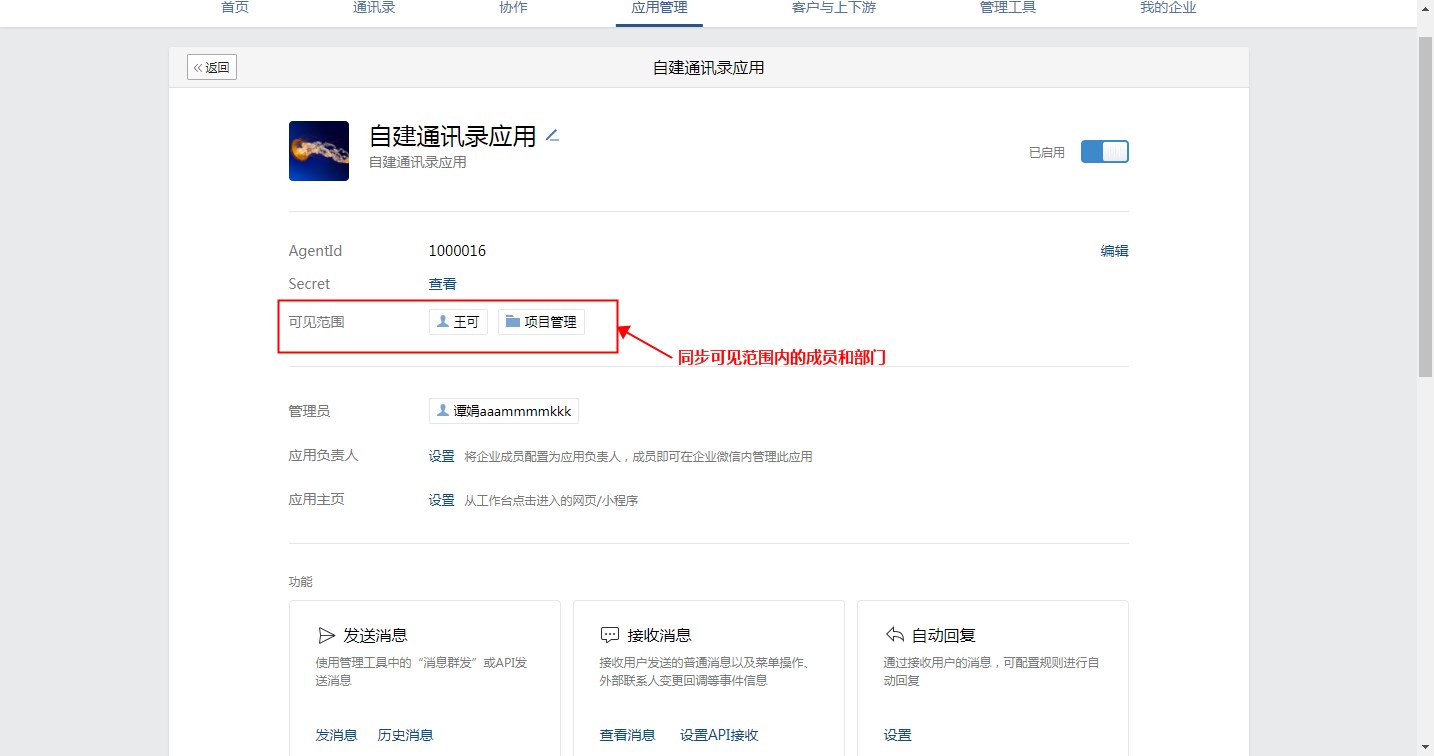Go back using the 返回 button

coord(212,68)
